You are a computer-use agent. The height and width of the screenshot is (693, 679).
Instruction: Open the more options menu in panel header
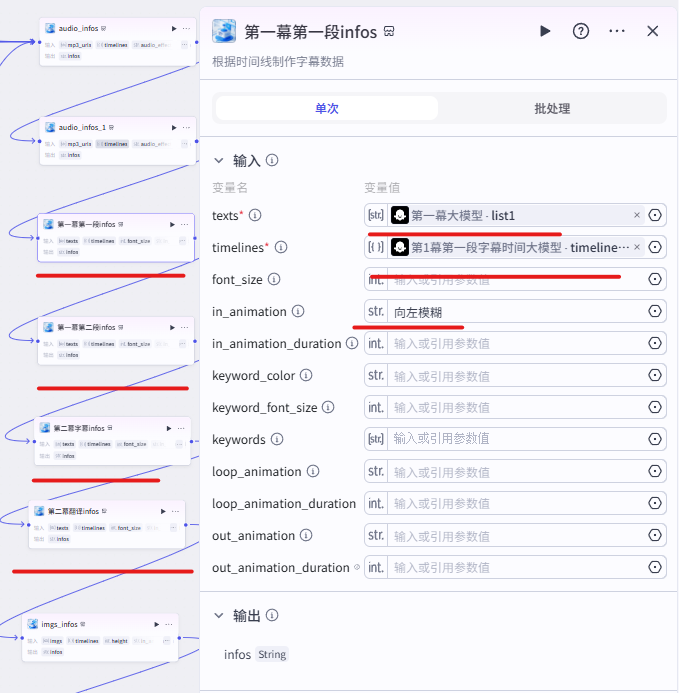(617, 31)
